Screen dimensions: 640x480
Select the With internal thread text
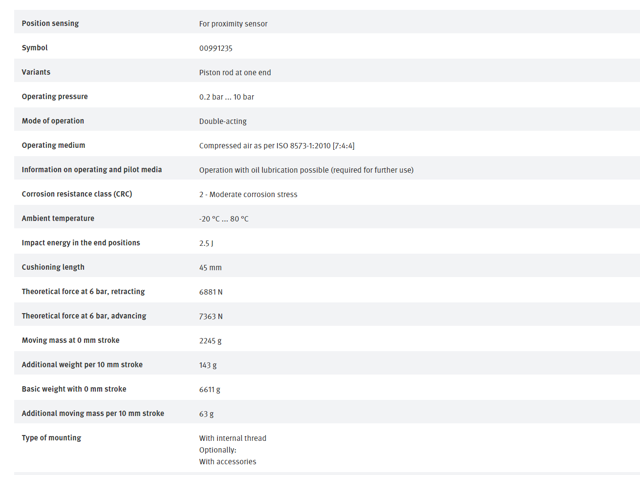(233, 438)
